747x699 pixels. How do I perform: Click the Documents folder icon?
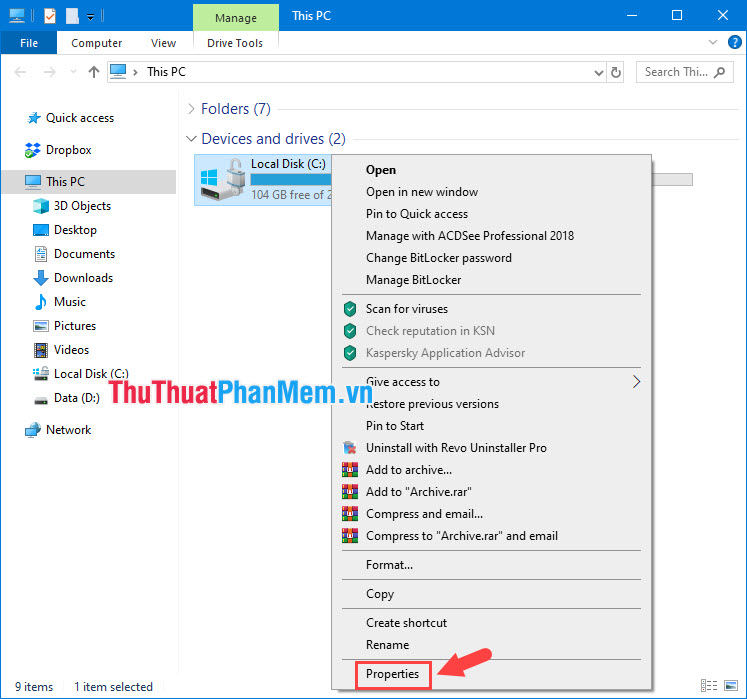(x=41, y=254)
